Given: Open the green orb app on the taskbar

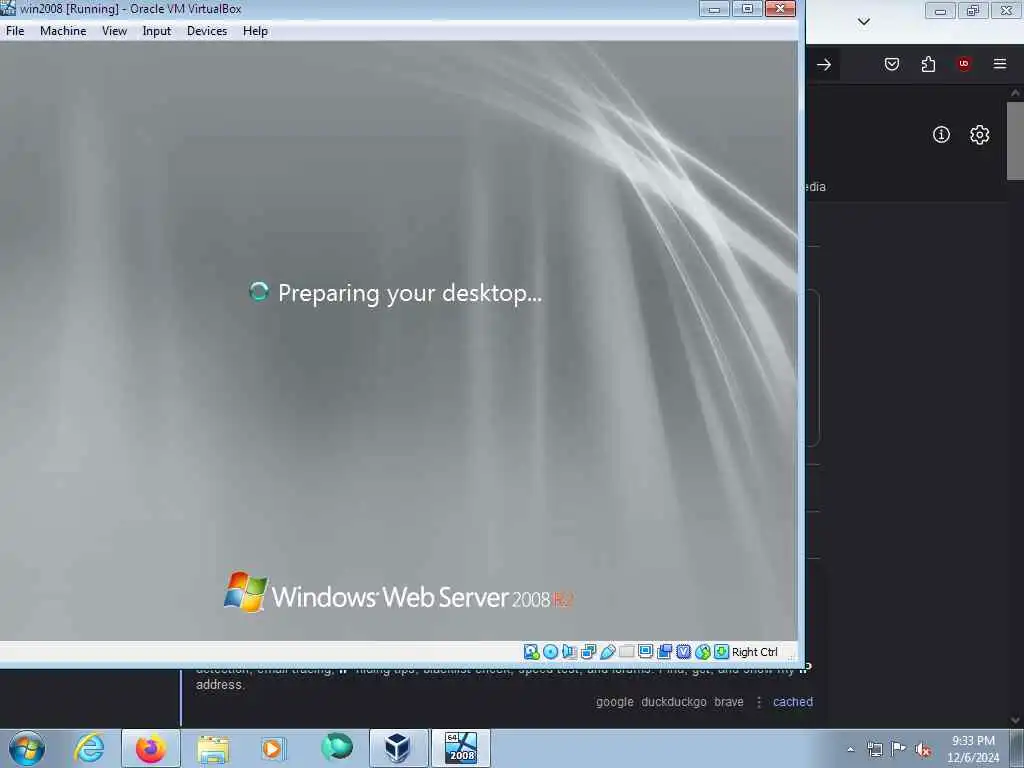Looking at the screenshot, I should click(x=336, y=748).
